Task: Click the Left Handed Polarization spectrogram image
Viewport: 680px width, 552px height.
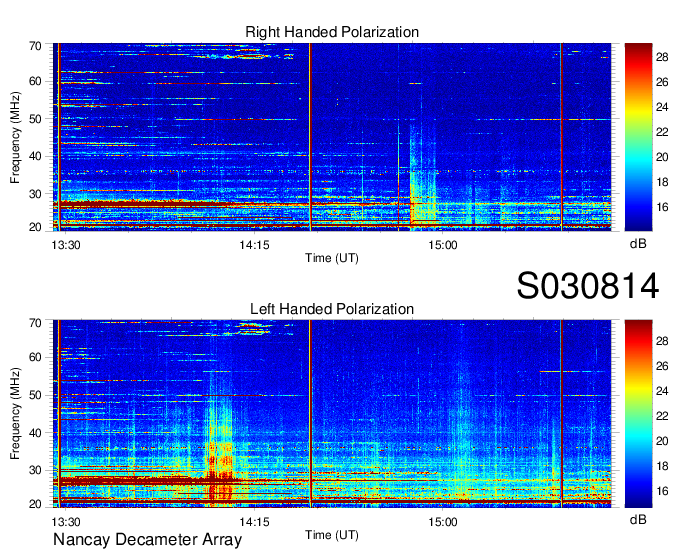Action: click(x=332, y=414)
